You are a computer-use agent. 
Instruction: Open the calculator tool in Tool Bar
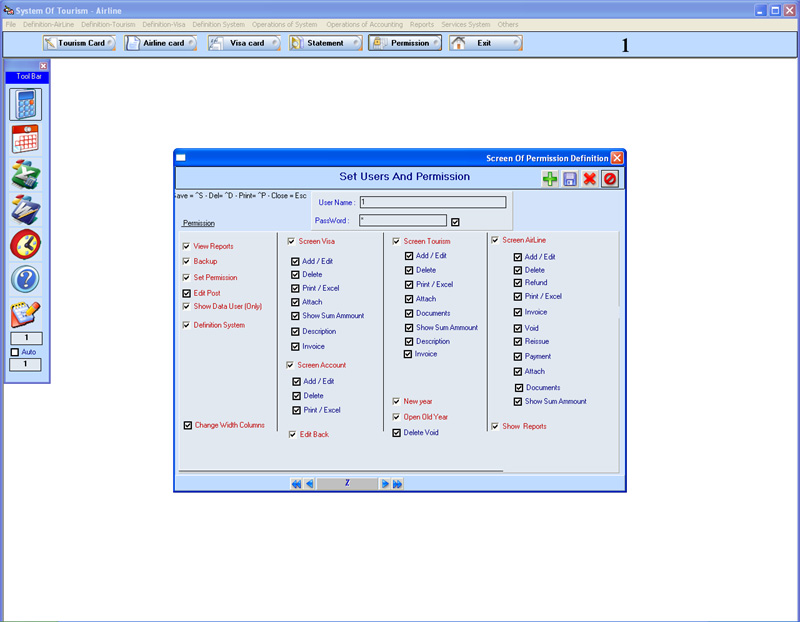(26, 104)
